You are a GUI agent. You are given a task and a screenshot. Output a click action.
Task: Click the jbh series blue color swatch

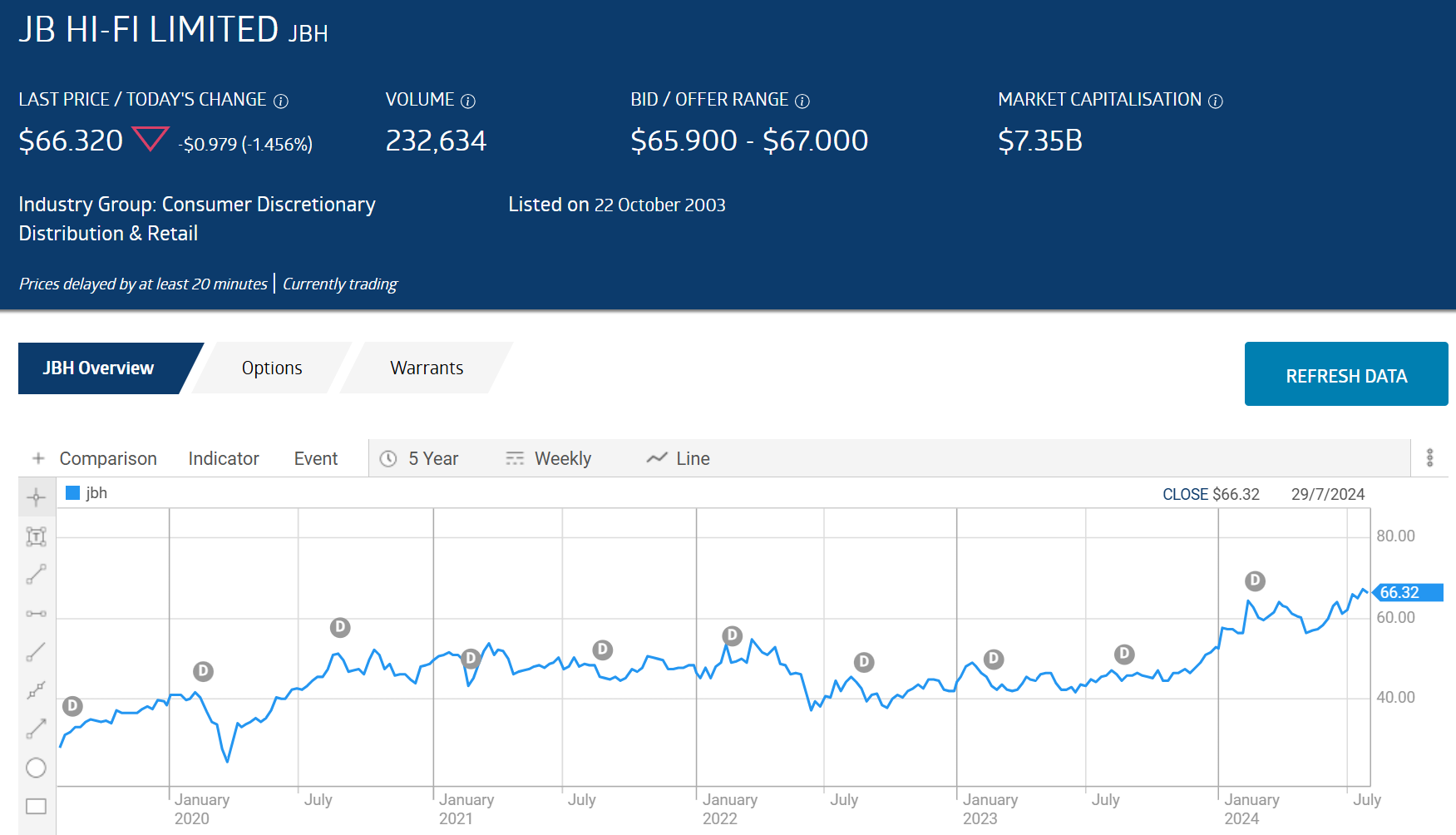tap(72, 492)
